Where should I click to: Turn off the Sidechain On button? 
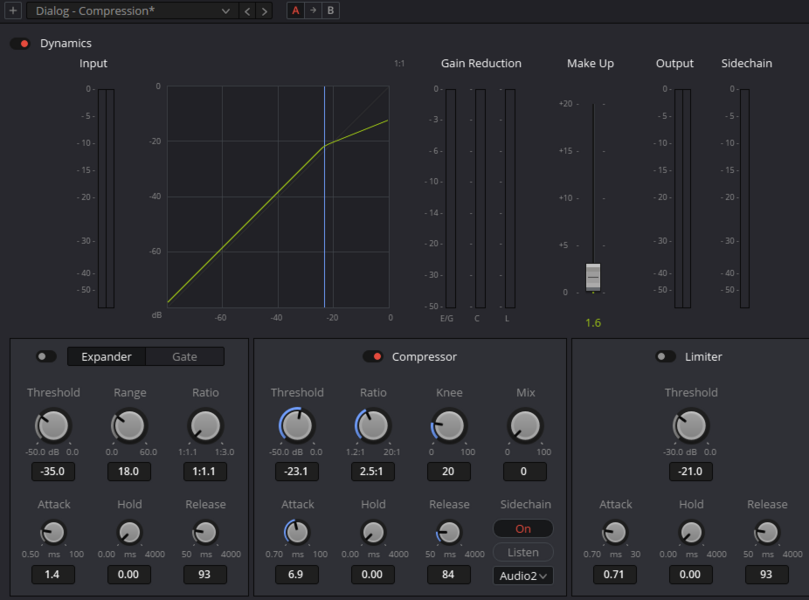click(x=523, y=529)
